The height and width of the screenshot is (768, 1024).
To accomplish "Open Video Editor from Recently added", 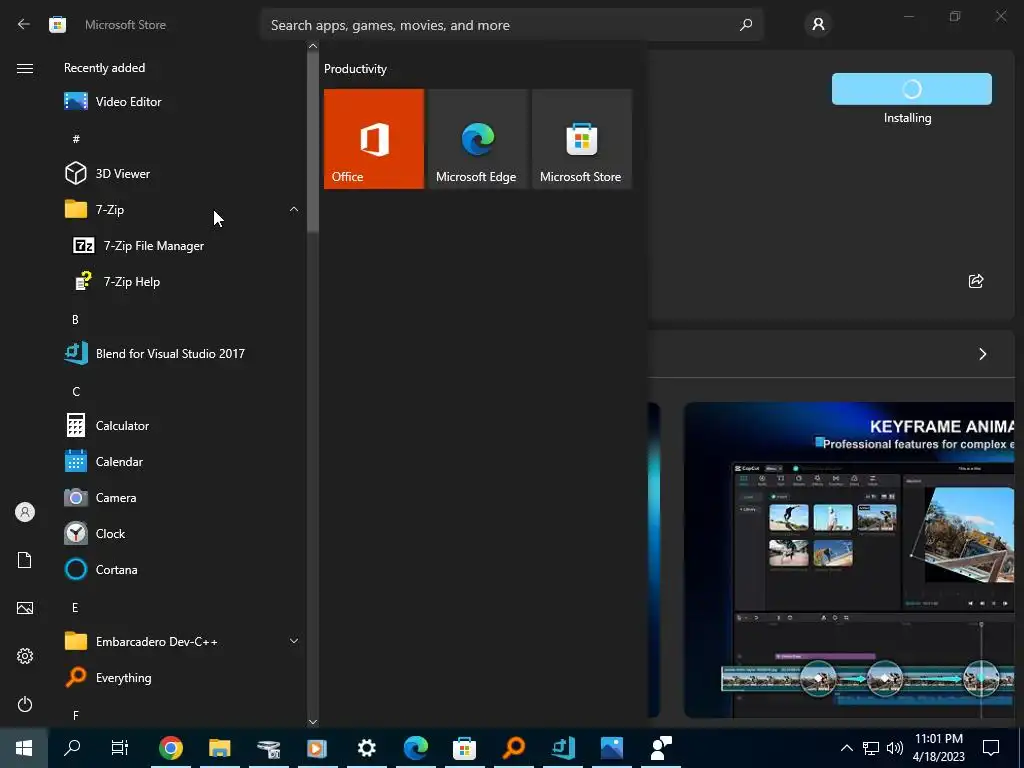I will coord(183,102).
